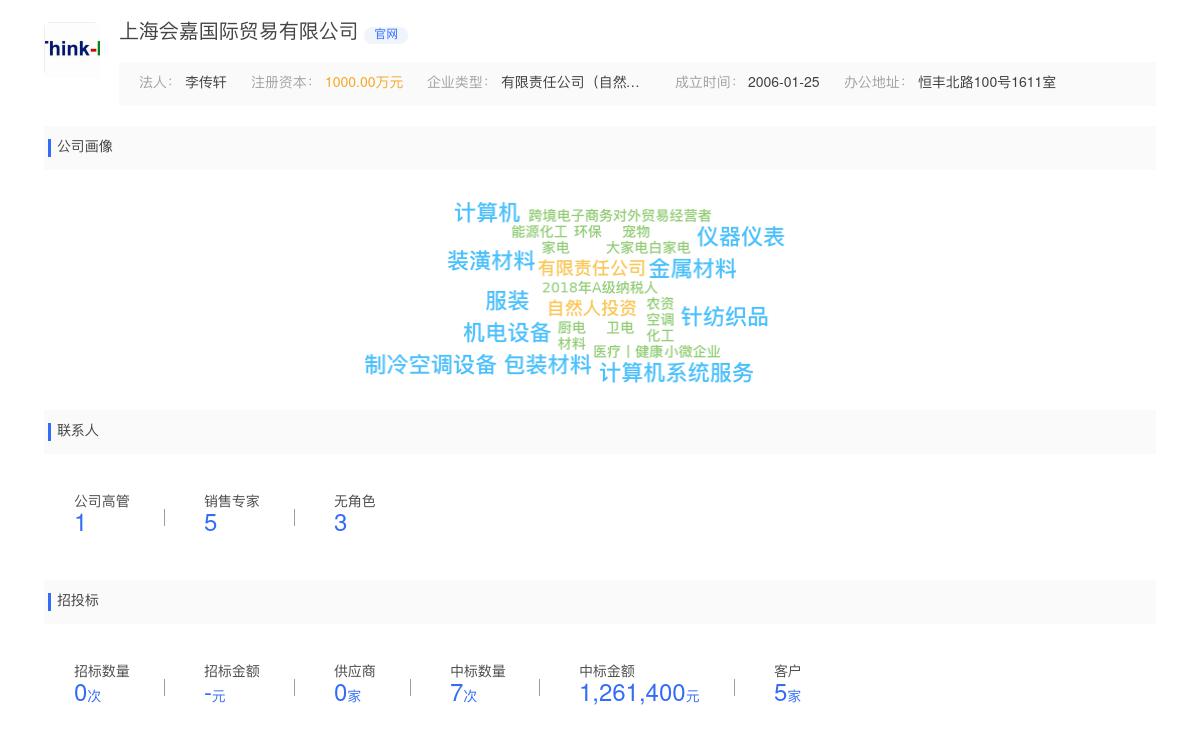1200x752 pixels.
Task: Open 公司高管 count 1
Action: [x=81, y=523]
